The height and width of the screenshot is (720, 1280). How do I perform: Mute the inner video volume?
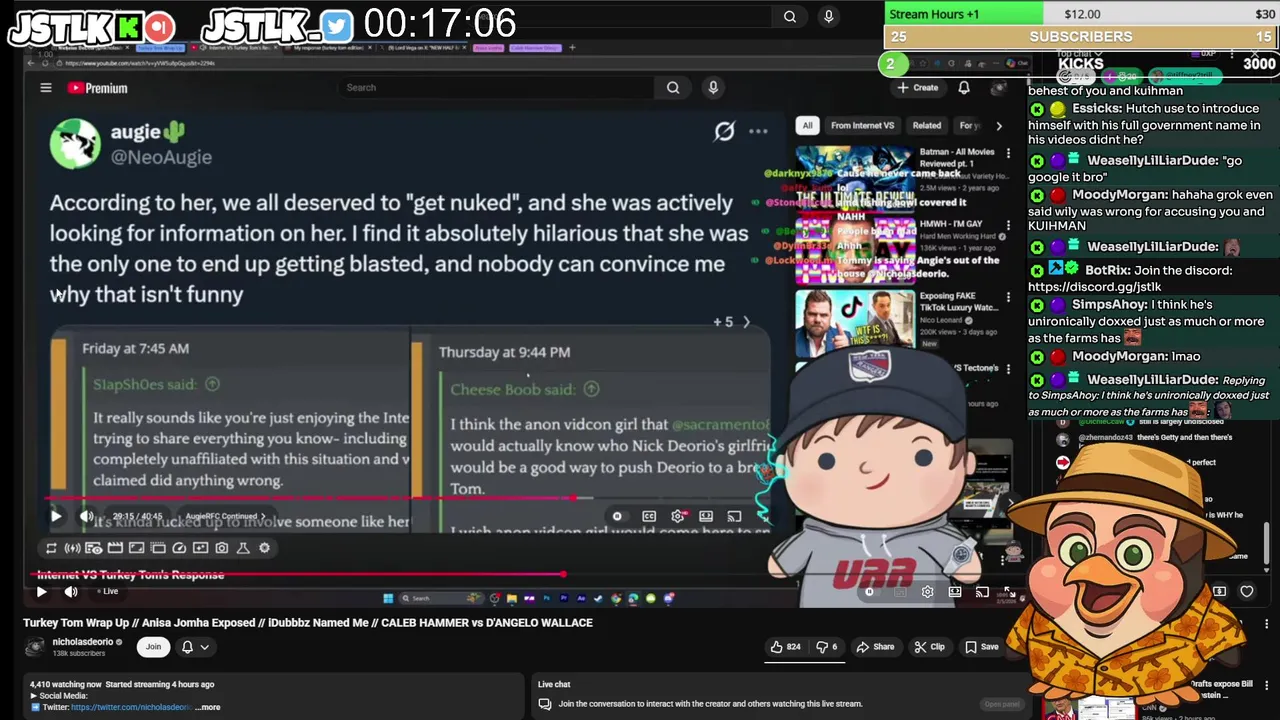pos(87,516)
